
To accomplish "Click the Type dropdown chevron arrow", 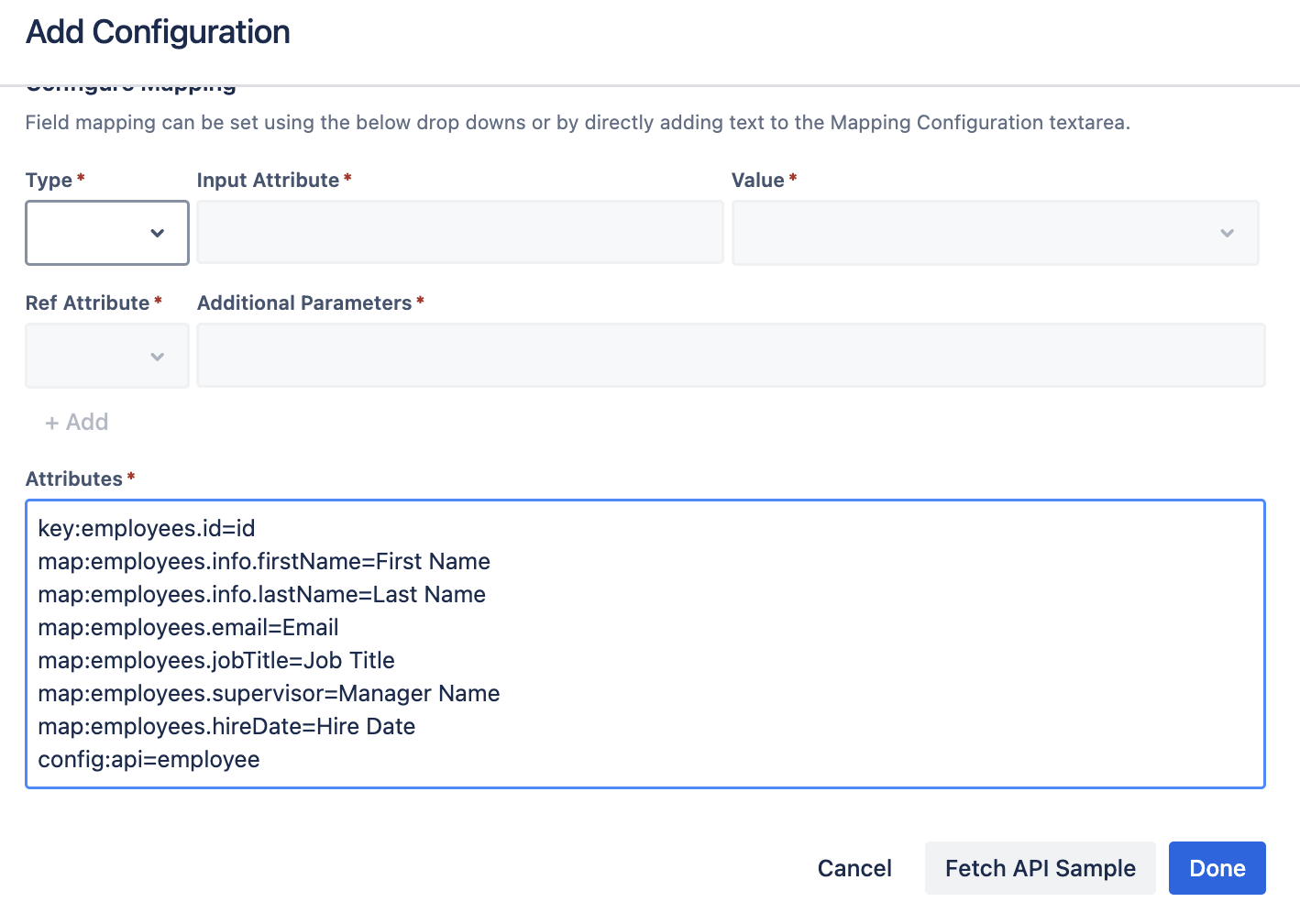I will point(158,233).
